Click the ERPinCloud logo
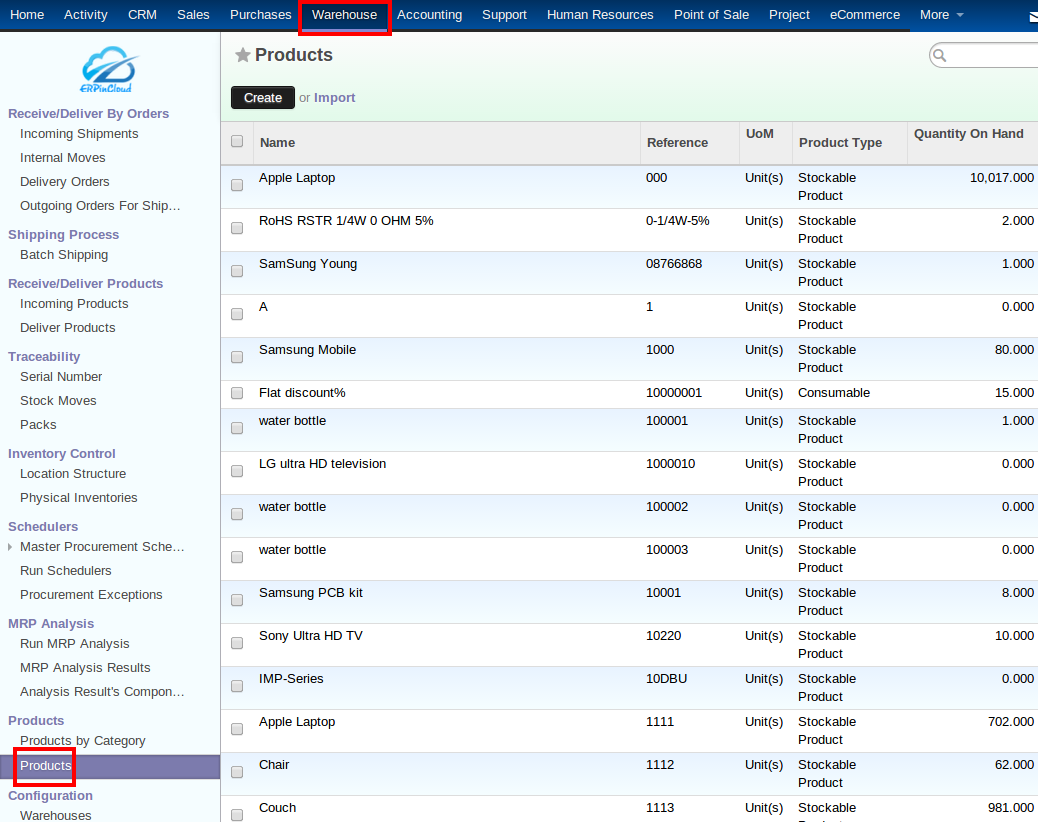This screenshot has height=822, width=1038. coord(109,69)
